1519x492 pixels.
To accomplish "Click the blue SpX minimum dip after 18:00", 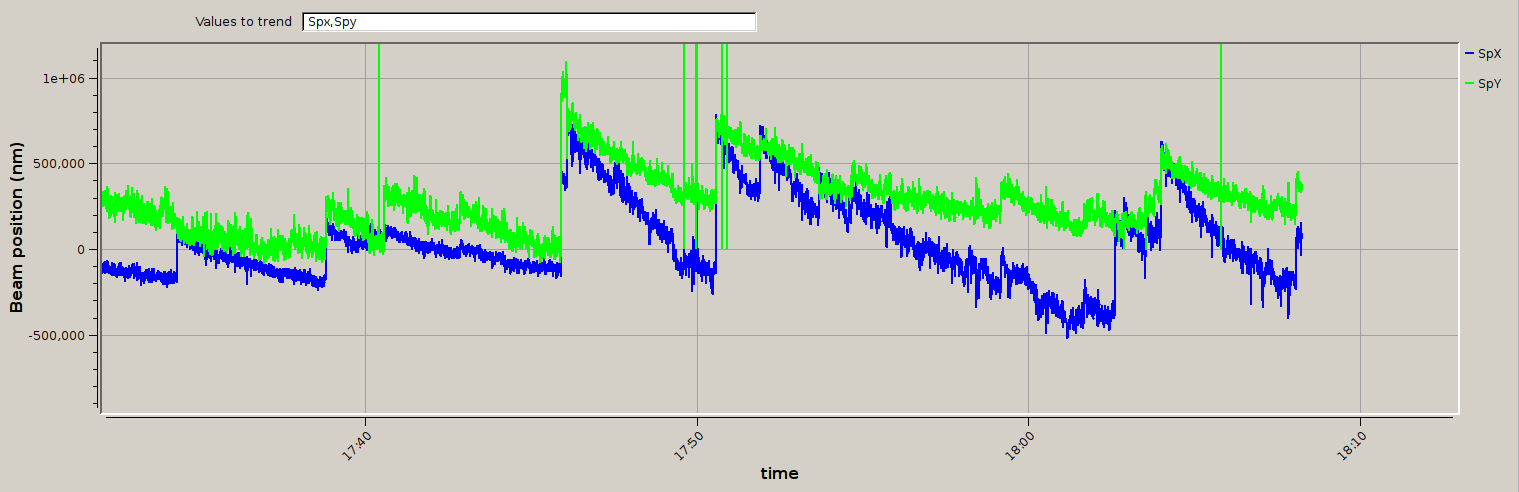I will [1067, 334].
